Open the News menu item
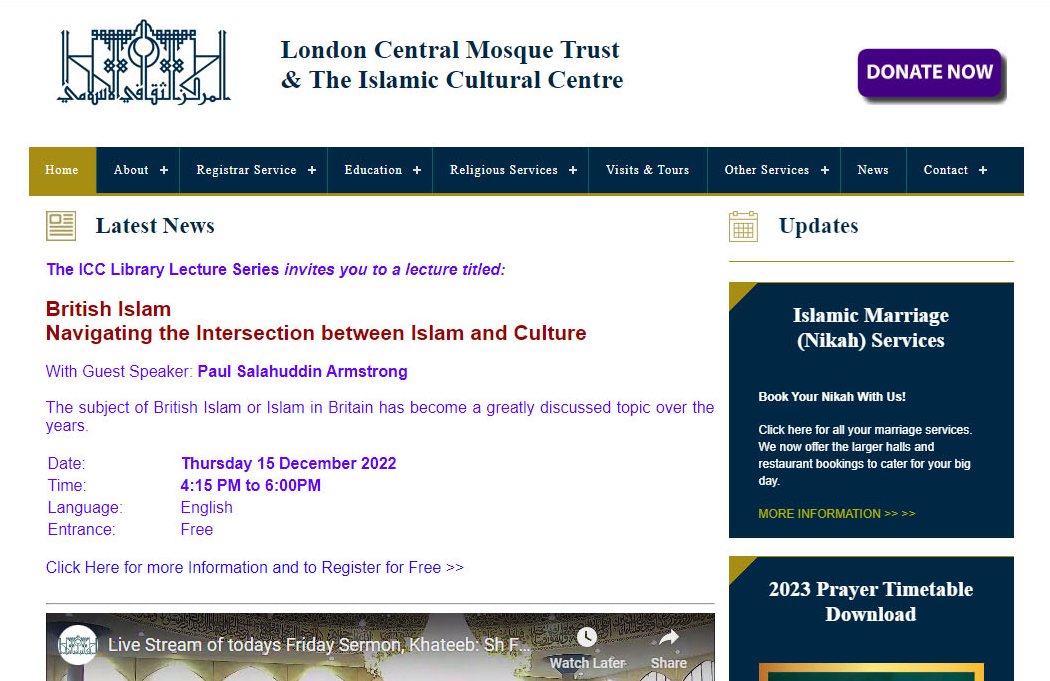 pos(873,170)
